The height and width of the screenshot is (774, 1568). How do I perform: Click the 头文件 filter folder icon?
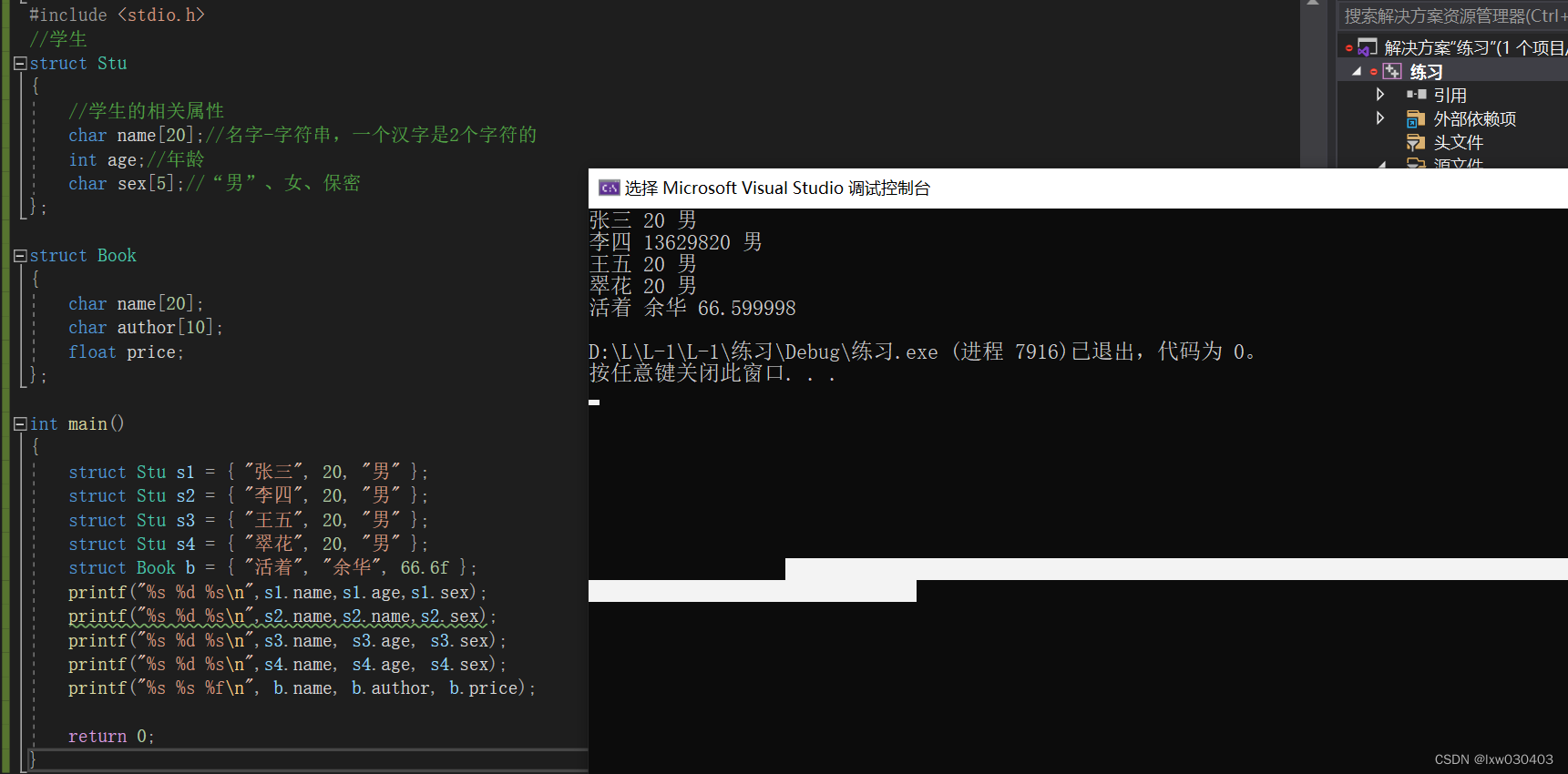pyautogui.click(x=1416, y=142)
